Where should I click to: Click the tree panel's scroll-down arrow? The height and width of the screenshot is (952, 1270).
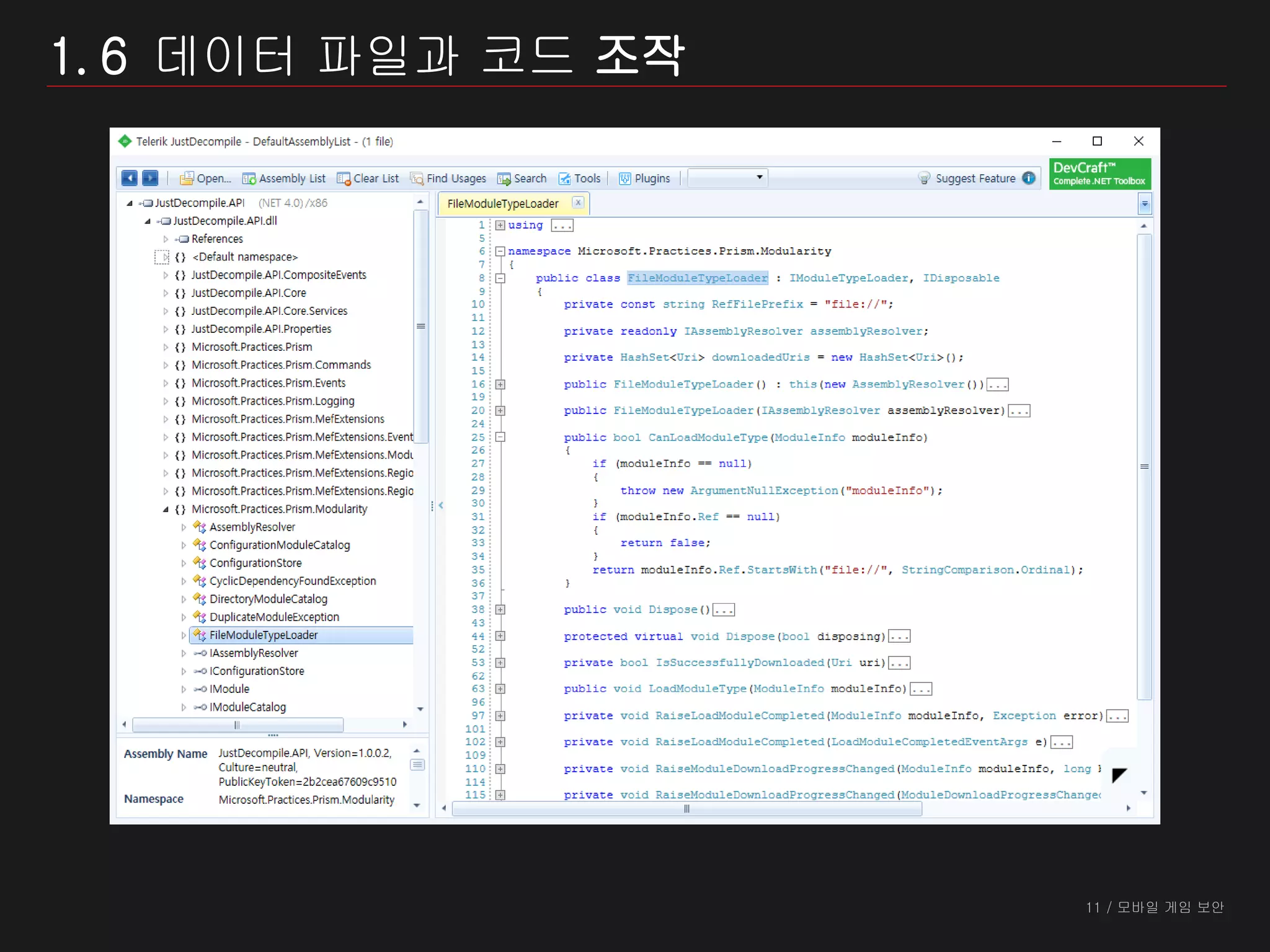pos(420,709)
